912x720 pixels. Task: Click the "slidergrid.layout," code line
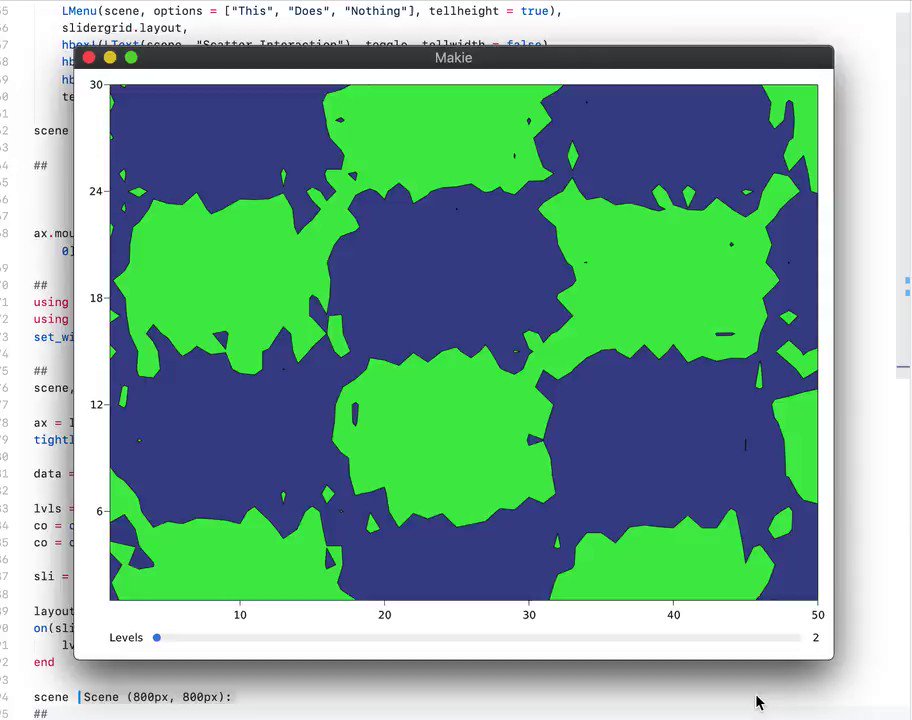pos(124,28)
